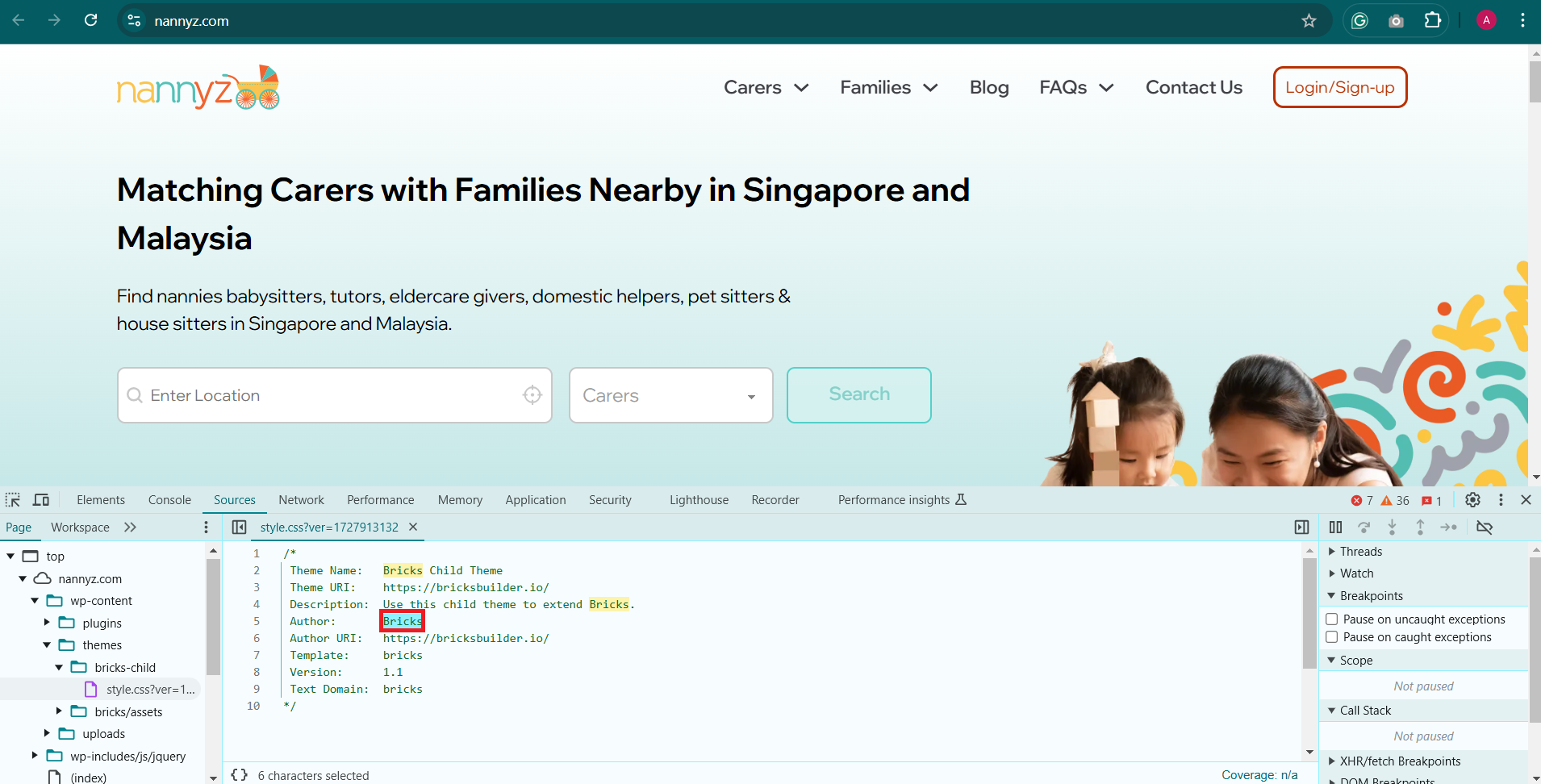The width and height of the screenshot is (1541, 784).
Task: Expand XHR/fetch Breakpoints section
Action: click(1331, 761)
